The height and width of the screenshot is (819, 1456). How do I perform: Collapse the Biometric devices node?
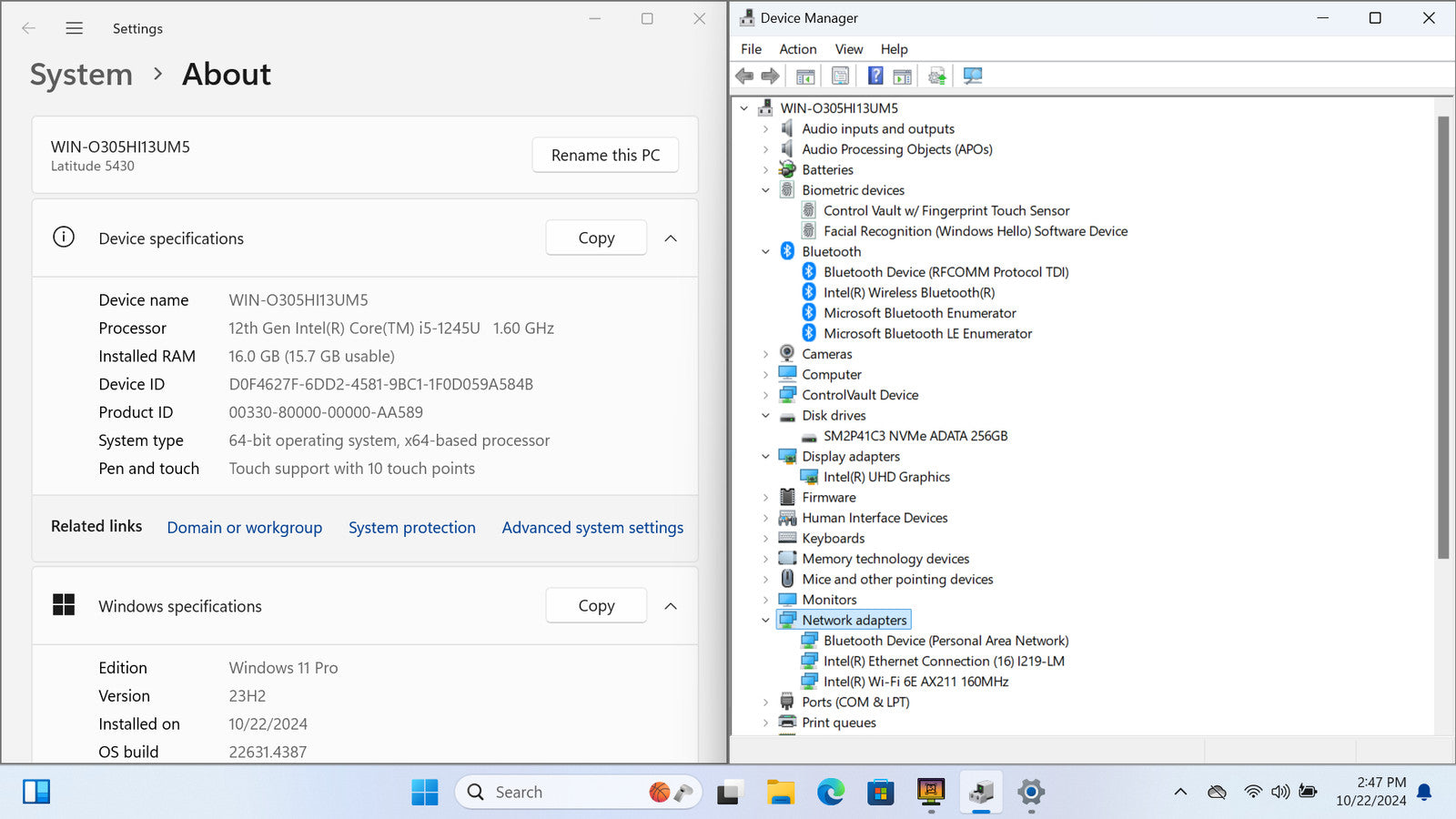(765, 190)
